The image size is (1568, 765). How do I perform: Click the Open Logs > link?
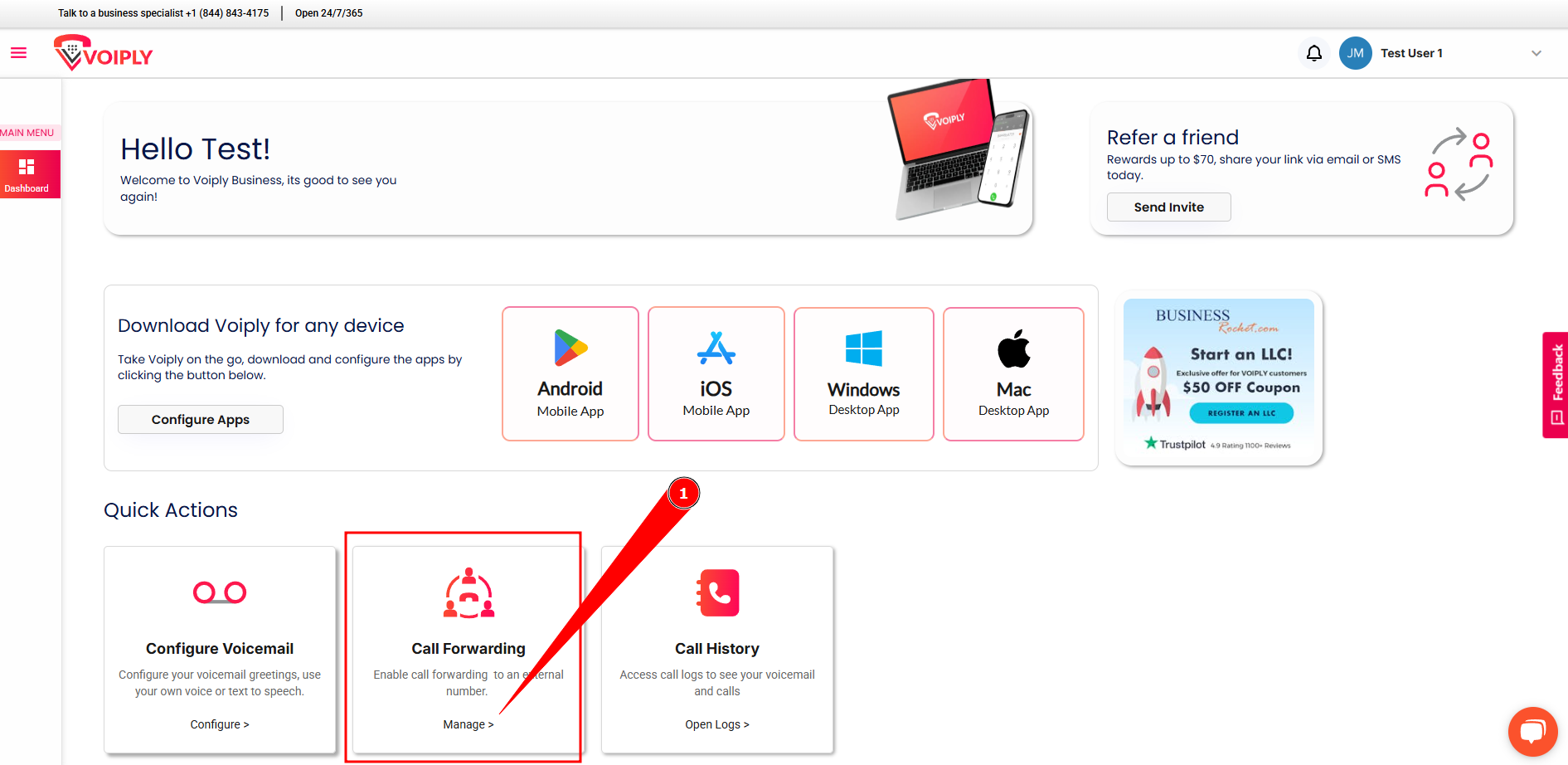pyautogui.click(x=717, y=724)
